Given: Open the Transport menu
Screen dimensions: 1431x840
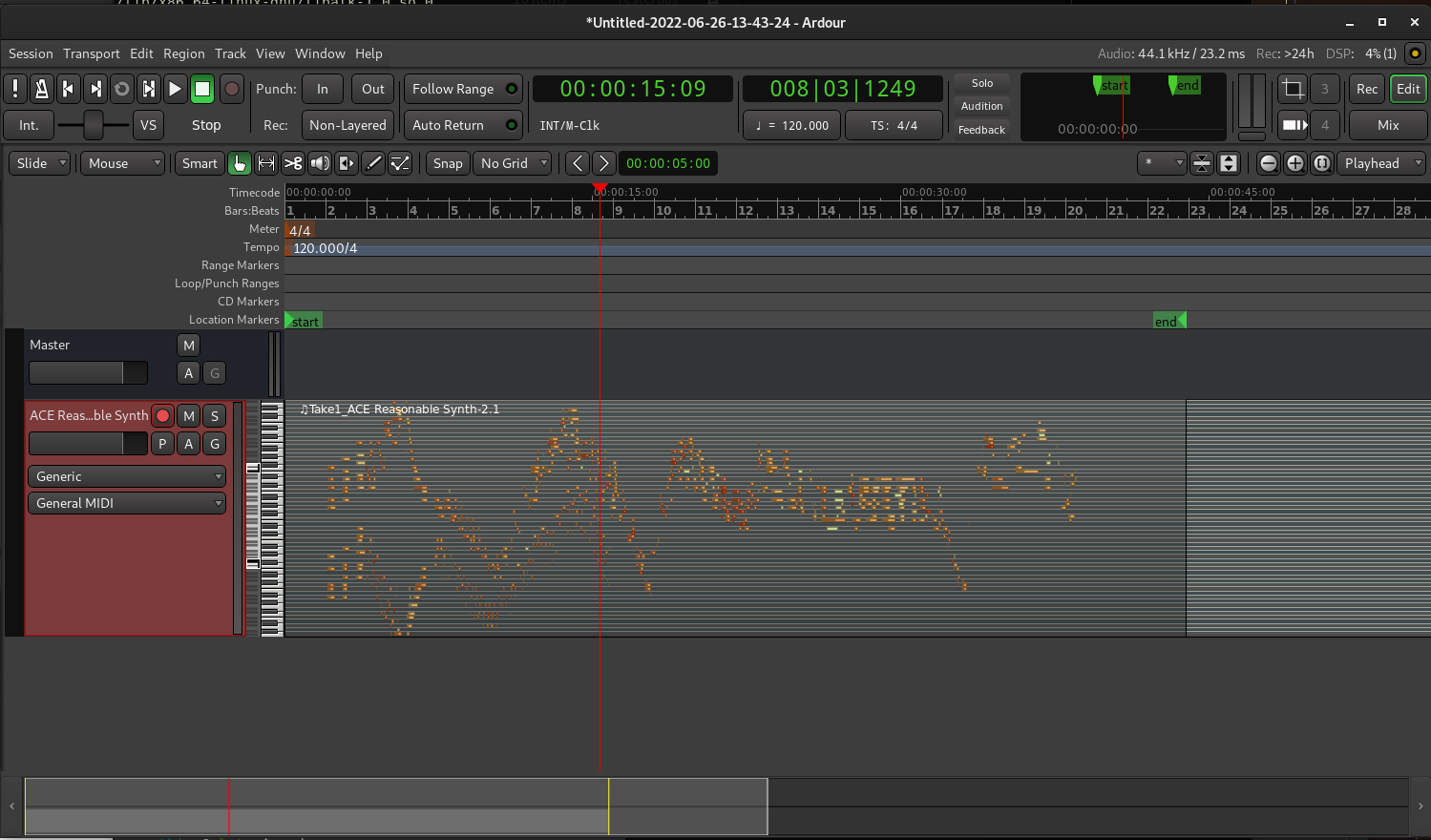Looking at the screenshot, I should coord(92,53).
